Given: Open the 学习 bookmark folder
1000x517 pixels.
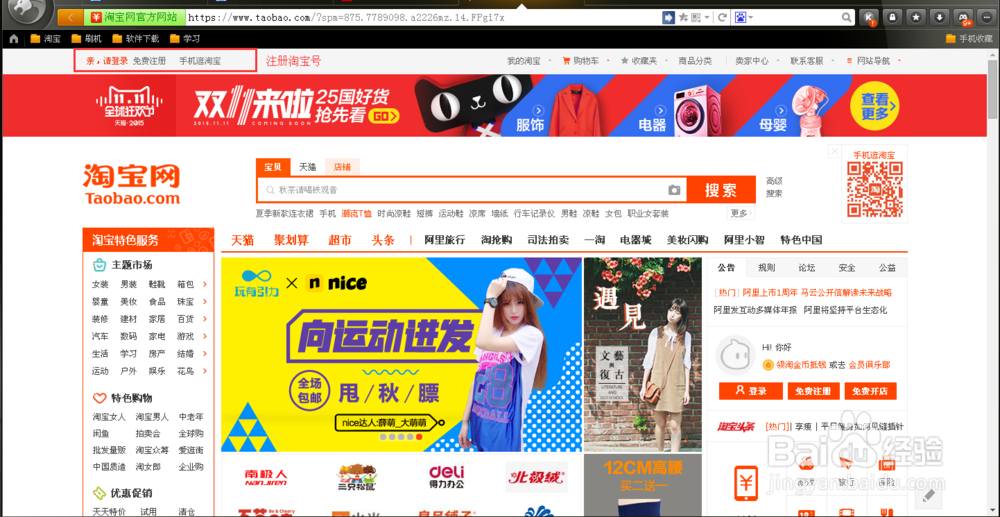Looking at the screenshot, I should tap(185, 39).
